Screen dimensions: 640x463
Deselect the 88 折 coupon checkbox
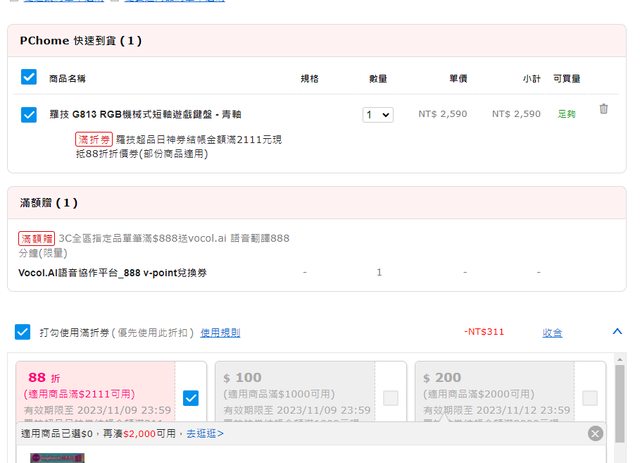tap(191, 398)
